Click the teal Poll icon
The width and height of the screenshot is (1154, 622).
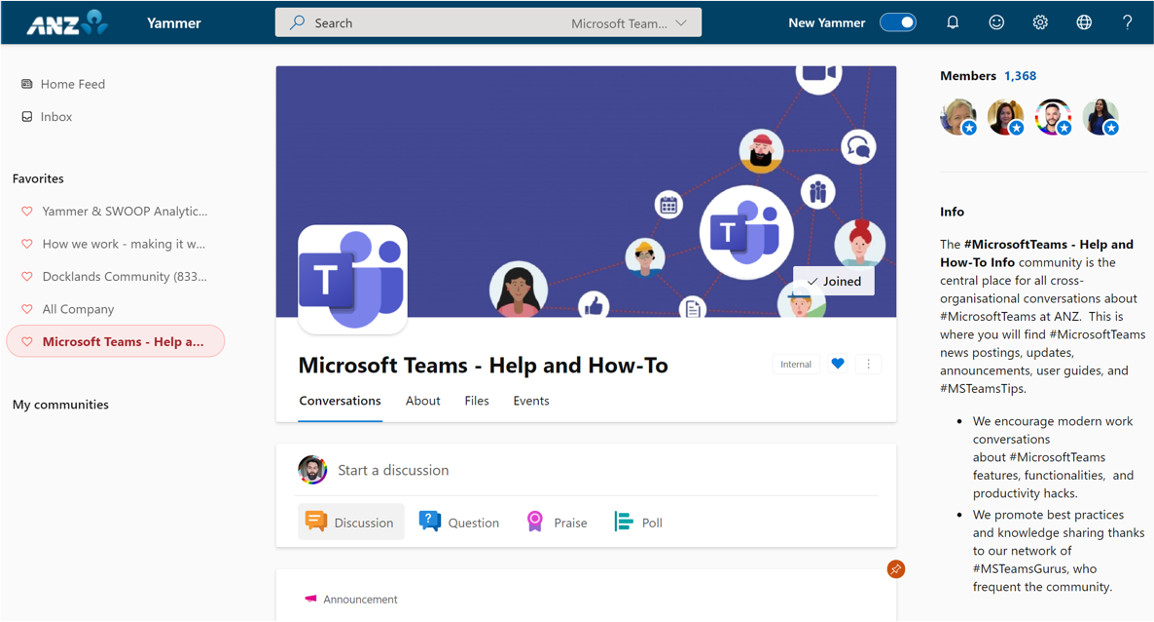[623, 522]
